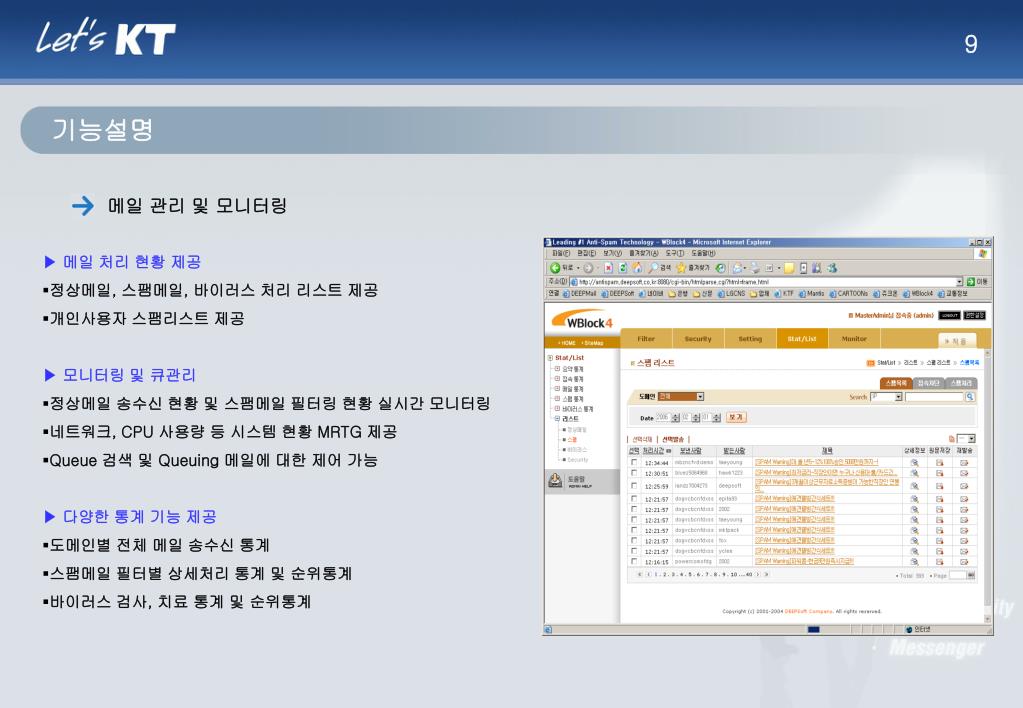The image size is (1023, 708).
Task: Open the Setting tab
Action: point(750,339)
